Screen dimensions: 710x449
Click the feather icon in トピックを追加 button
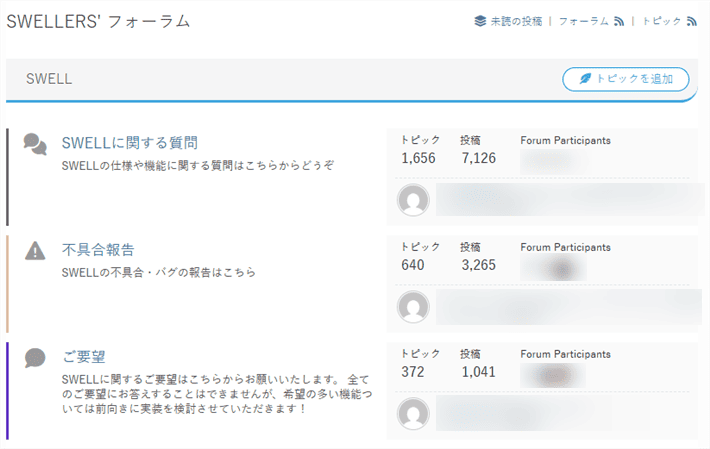(585, 79)
